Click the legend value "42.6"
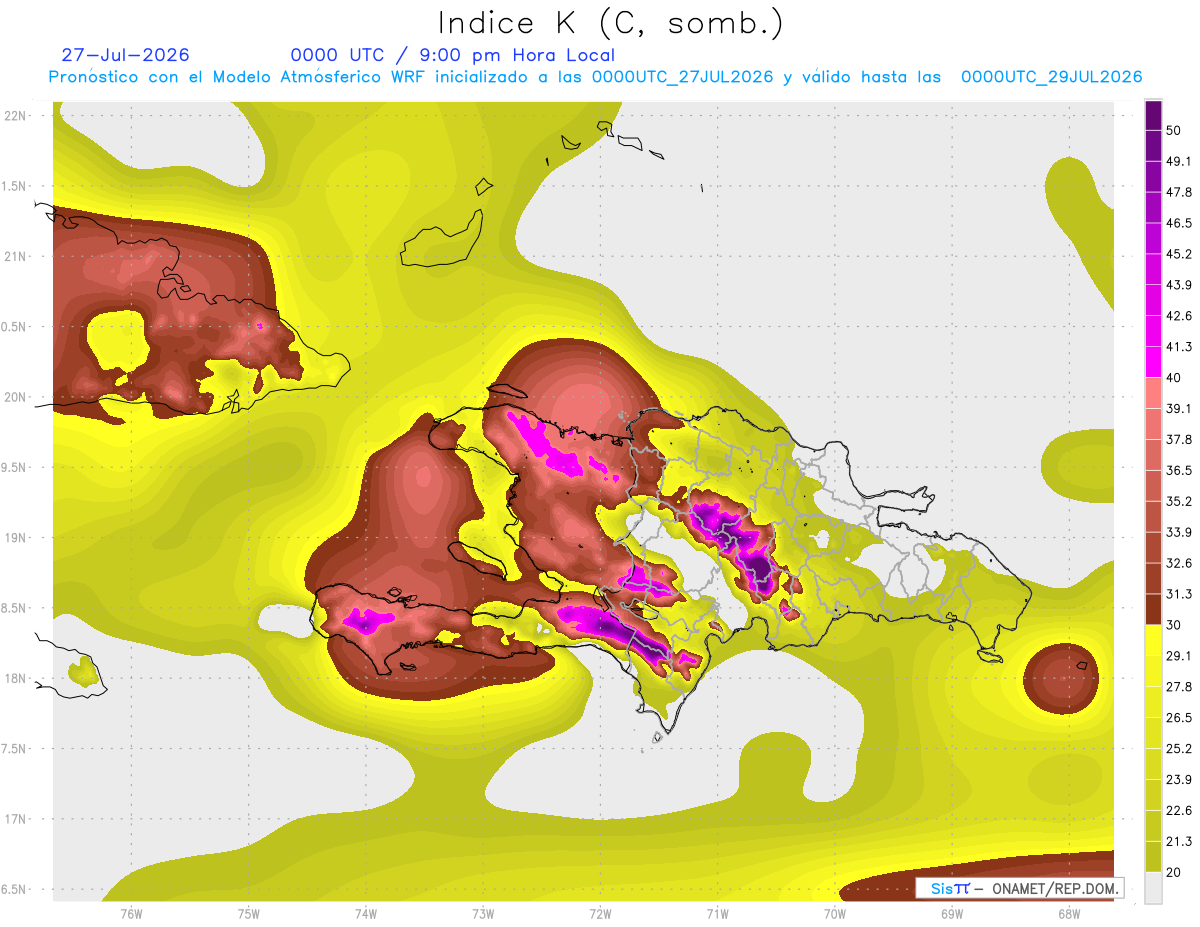The height and width of the screenshot is (927, 1200). tap(1178, 316)
